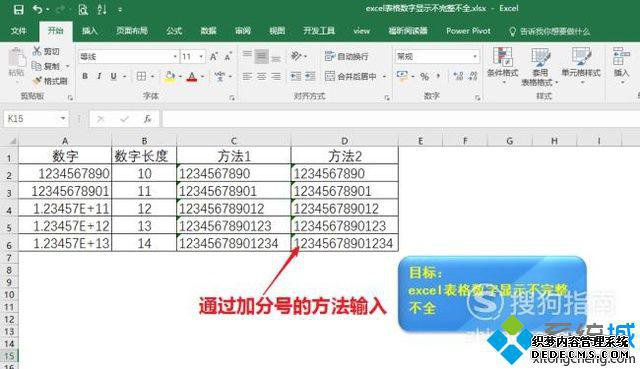Click the Paste (粘贴) clipboard icon
The width and height of the screenshot is (640, 369).
(x=16, y=58)
